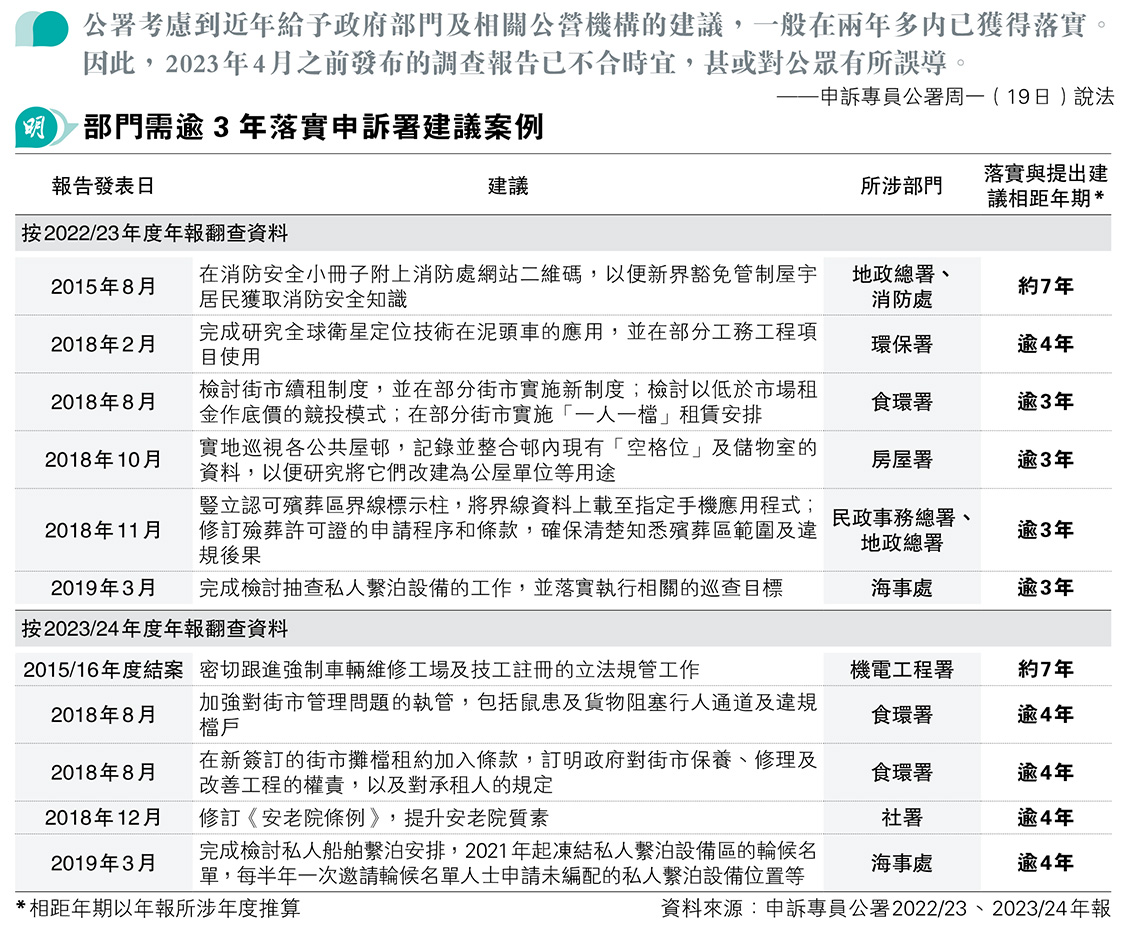The height and width of the screenshot is (931, 1130).
Task: Click the 2015年8月 date cell
Action: coord(103,287)
